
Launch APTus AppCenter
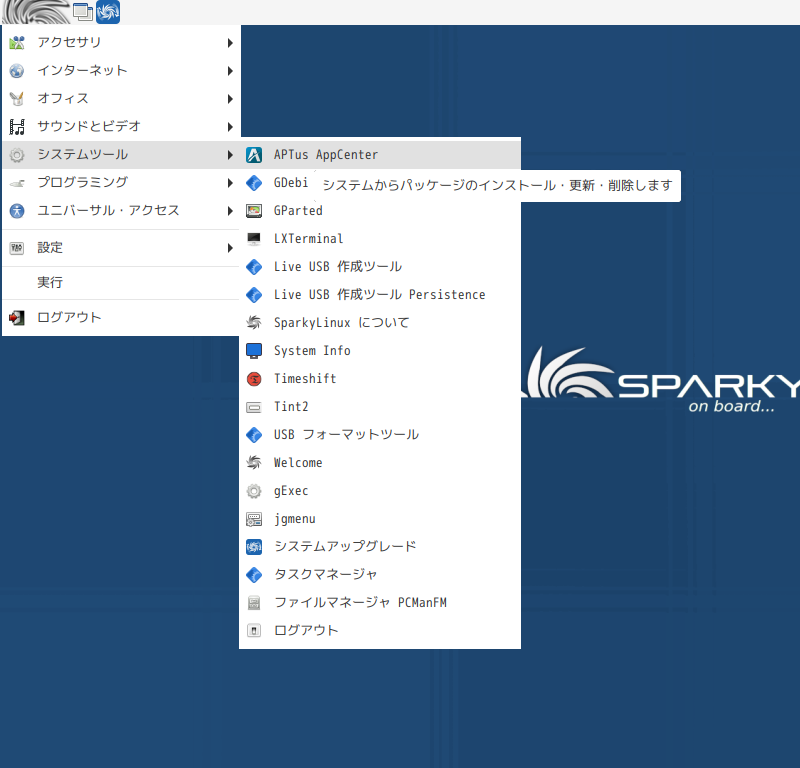point(380,155)
